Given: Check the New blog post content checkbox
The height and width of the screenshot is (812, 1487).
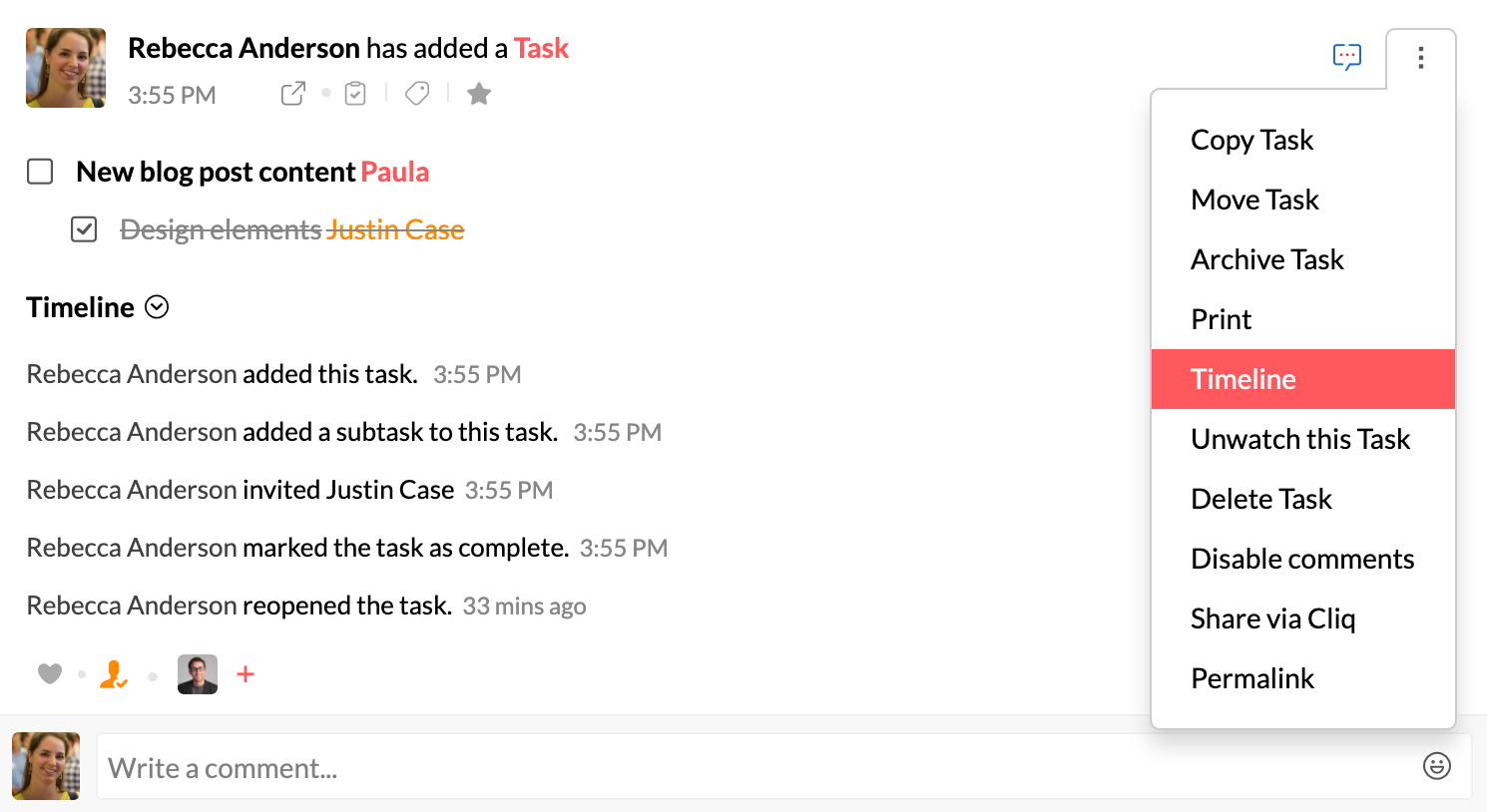Looking at the screenshot, I should [x=40, y=172].
